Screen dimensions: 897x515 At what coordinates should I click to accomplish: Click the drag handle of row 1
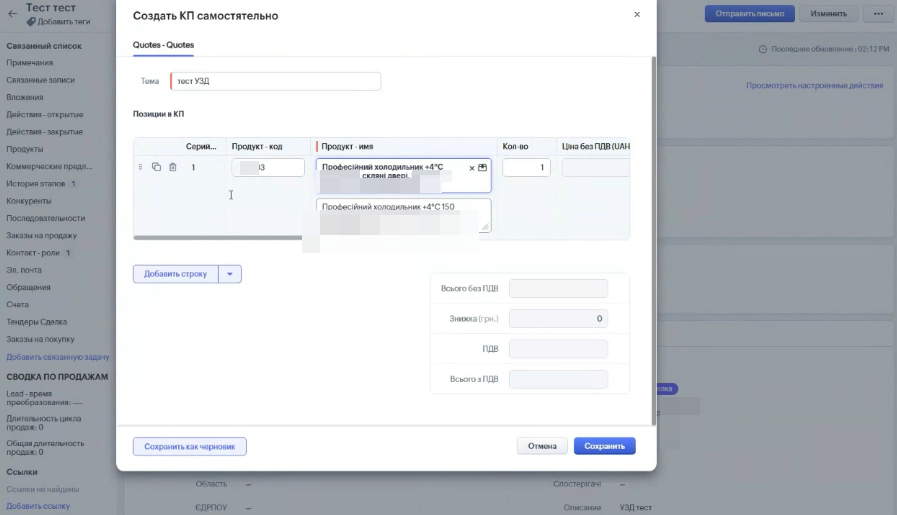pyautogui.click(x=140, y=167)
